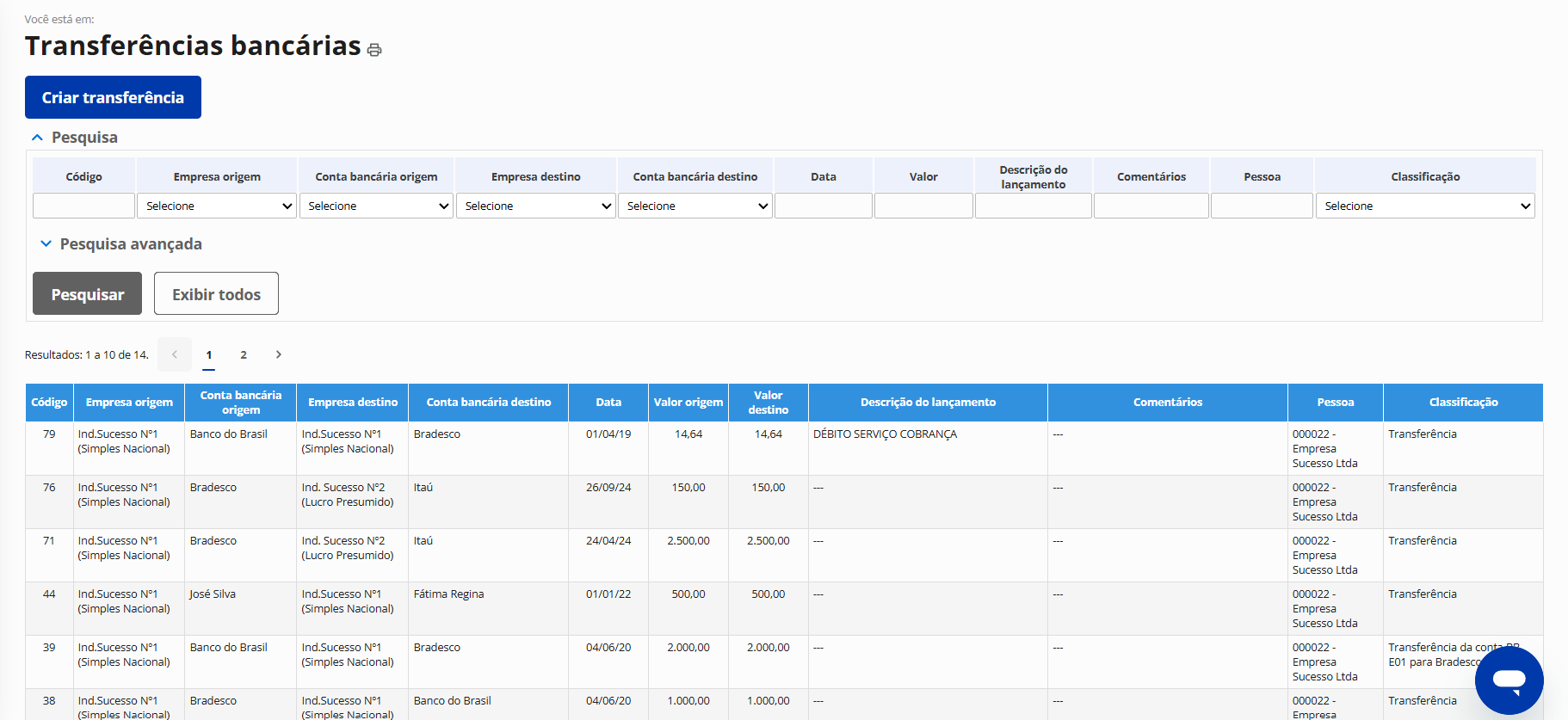Open the Empresa destino filter dropdown
This screenshot has height=720, width=1568.
pyautogui.click(x=535, y=206)
